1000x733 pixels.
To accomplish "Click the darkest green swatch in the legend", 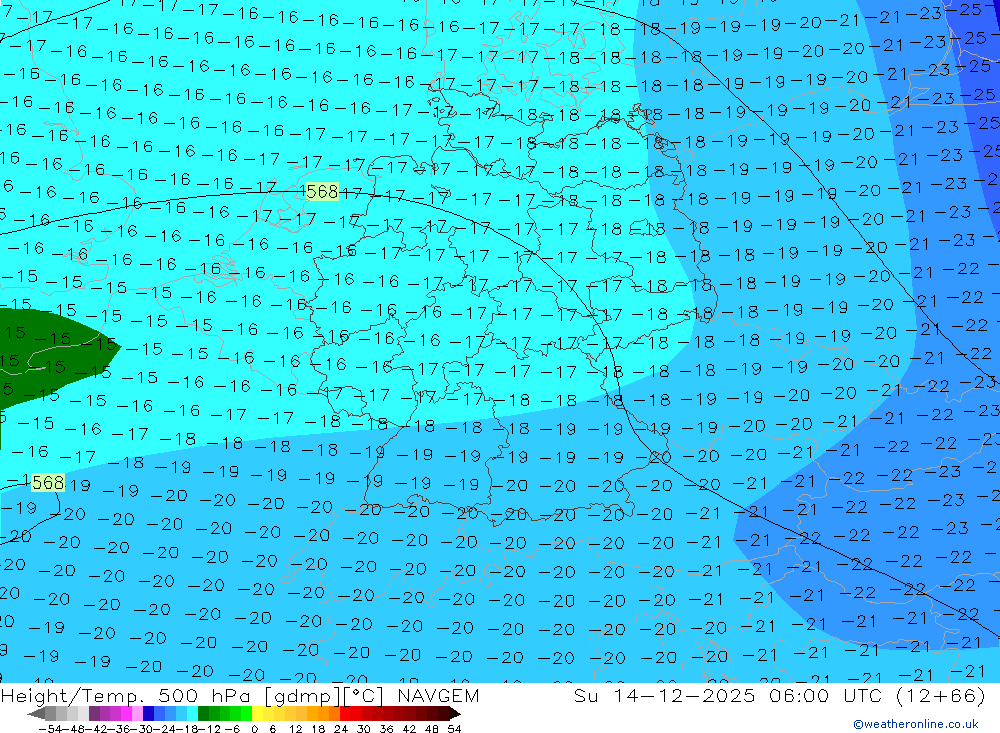I will point(203,714).
